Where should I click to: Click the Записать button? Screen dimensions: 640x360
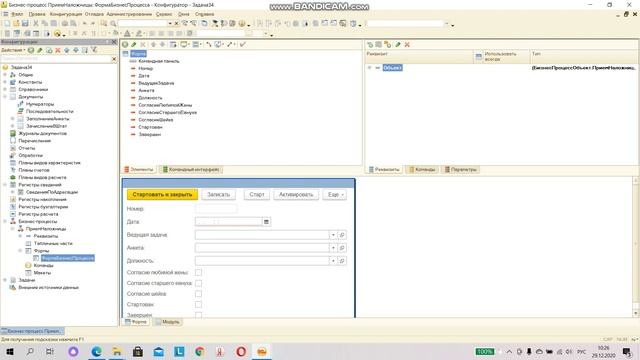(x=219, y=195)
